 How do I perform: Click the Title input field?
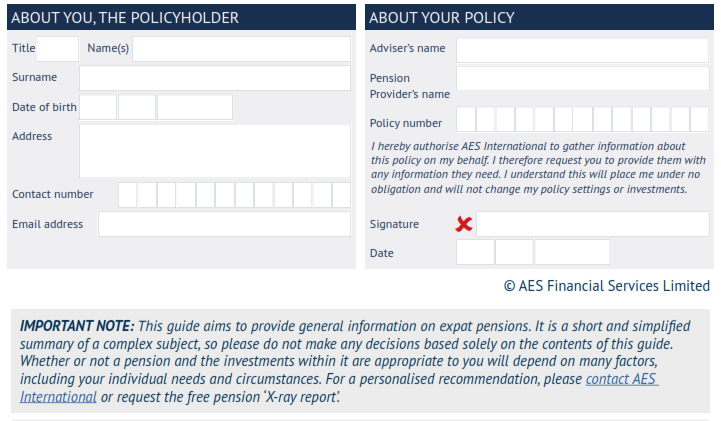tap(58, 49)
